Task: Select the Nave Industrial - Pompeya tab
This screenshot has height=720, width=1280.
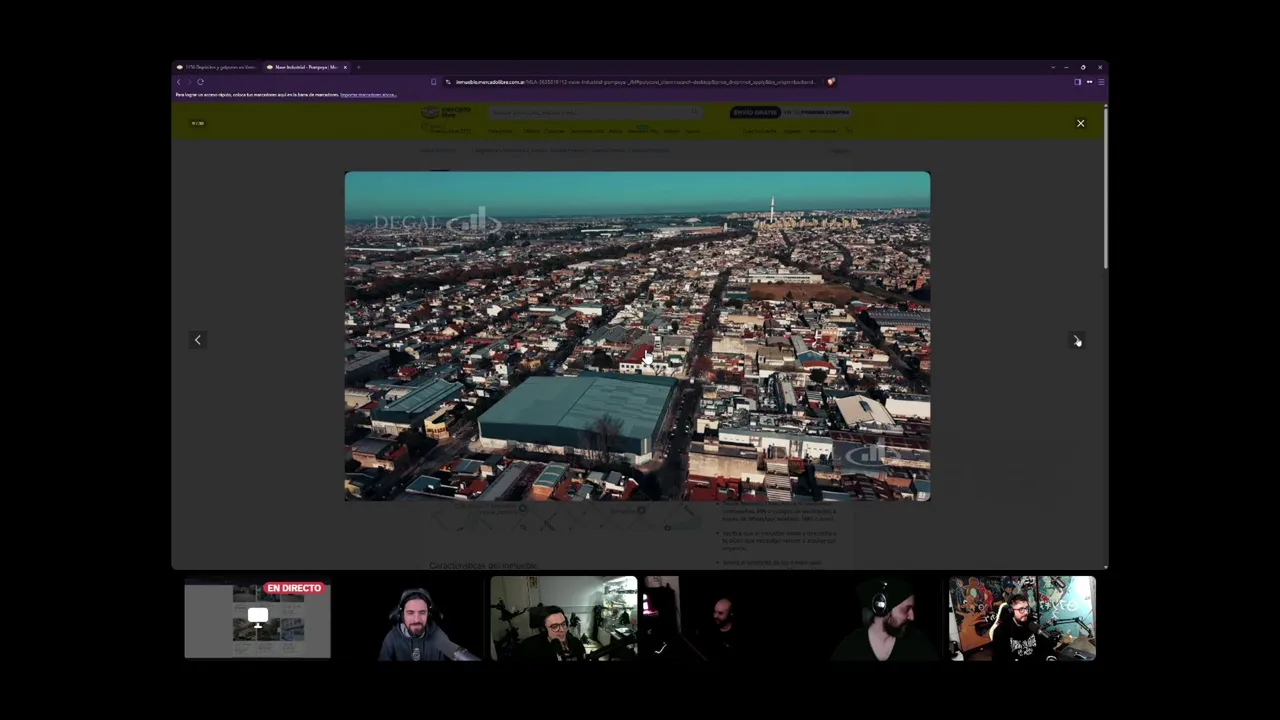Action: 304,67
